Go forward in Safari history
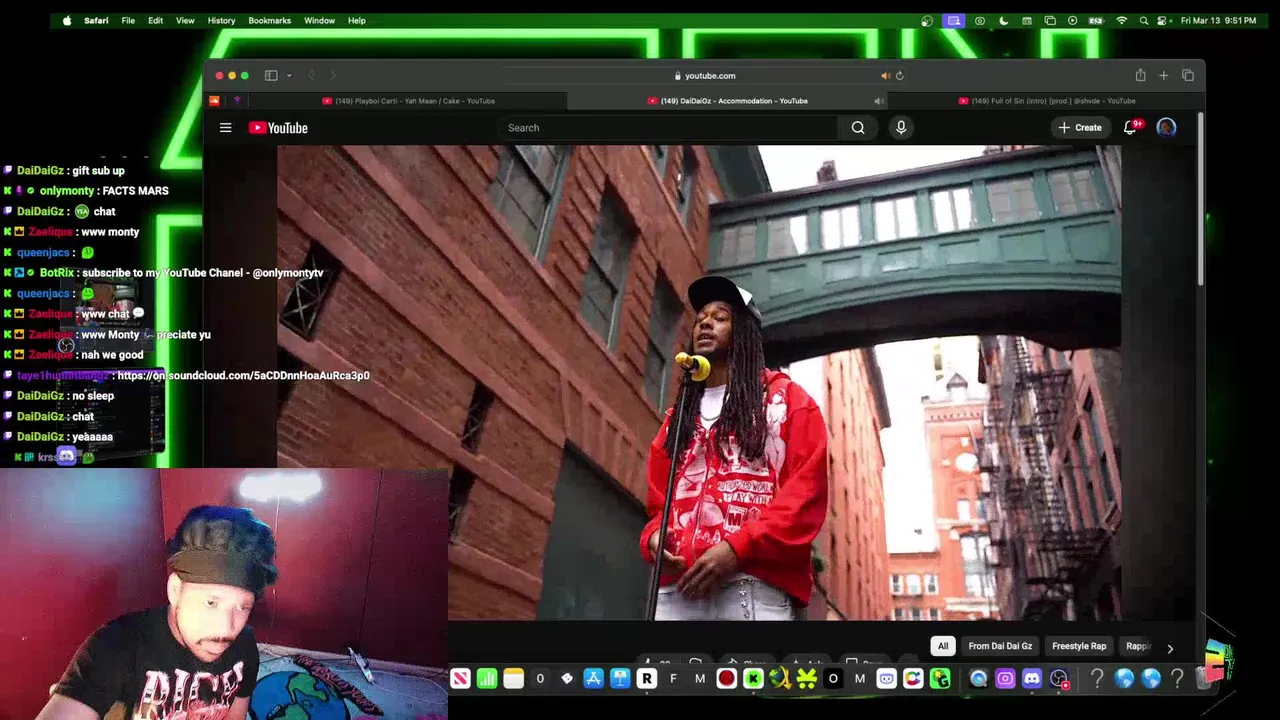 point(333,76)
